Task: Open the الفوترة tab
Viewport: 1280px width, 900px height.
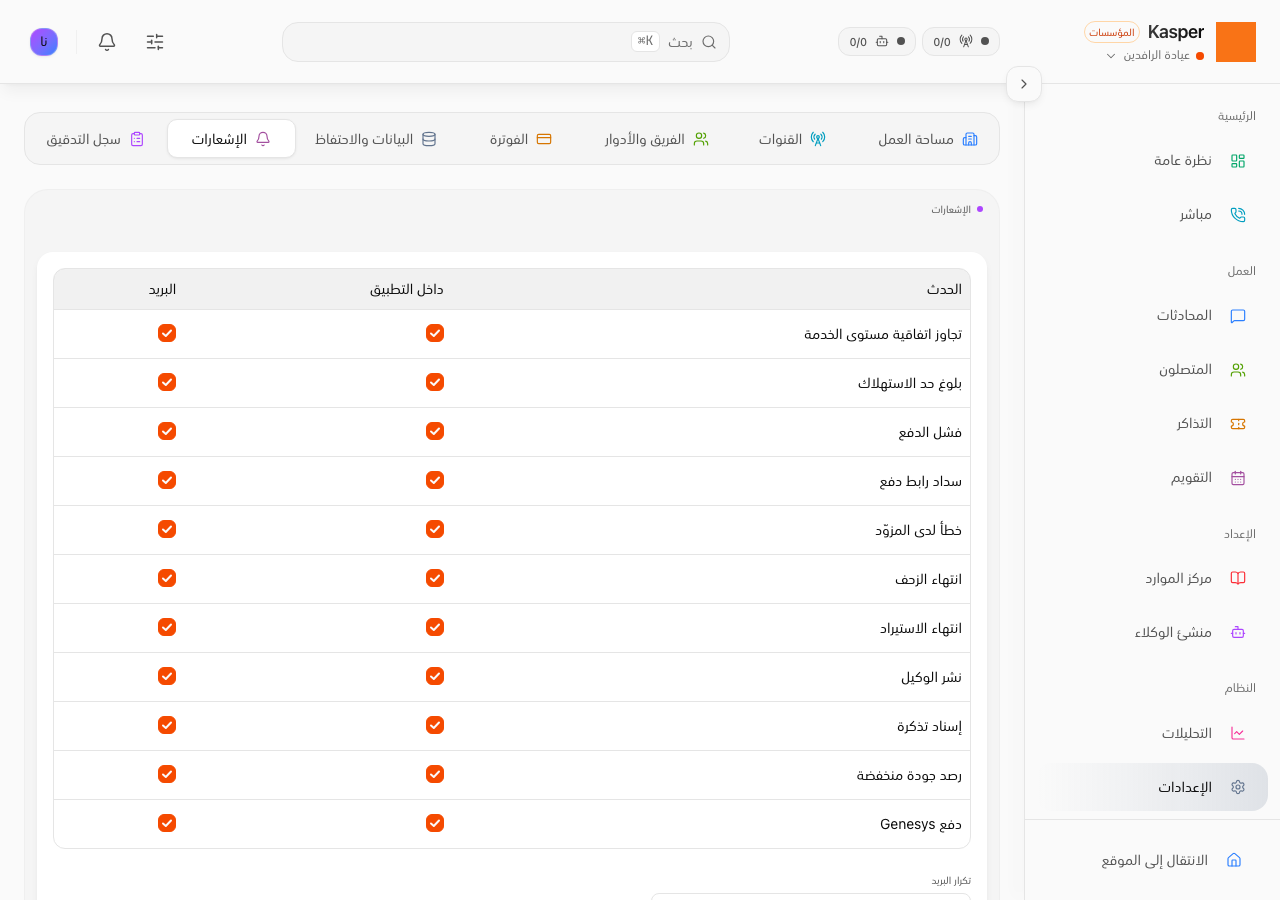Action: pyautogui.click(x=521, y=139)
